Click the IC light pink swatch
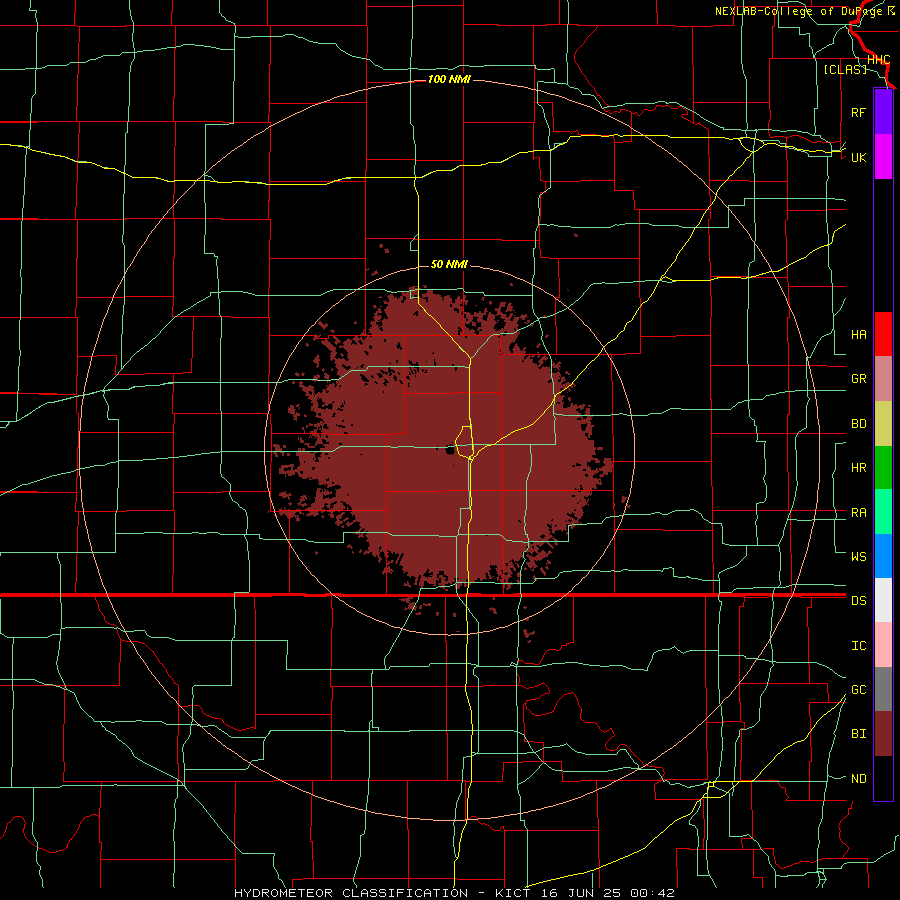Viewport: 900px width, 900px height. (883, 645)
